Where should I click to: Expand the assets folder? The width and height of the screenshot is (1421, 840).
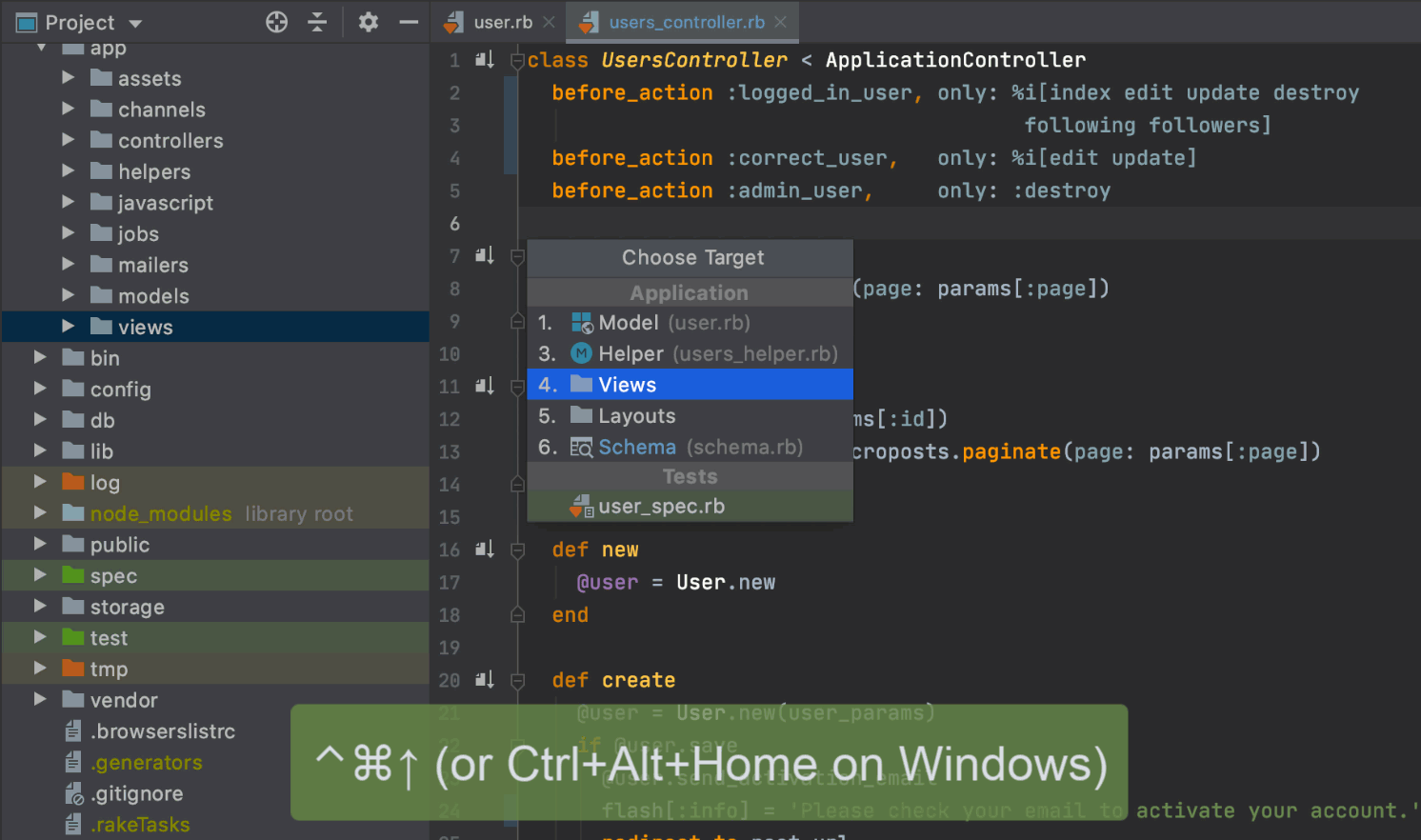pos(68,77)
